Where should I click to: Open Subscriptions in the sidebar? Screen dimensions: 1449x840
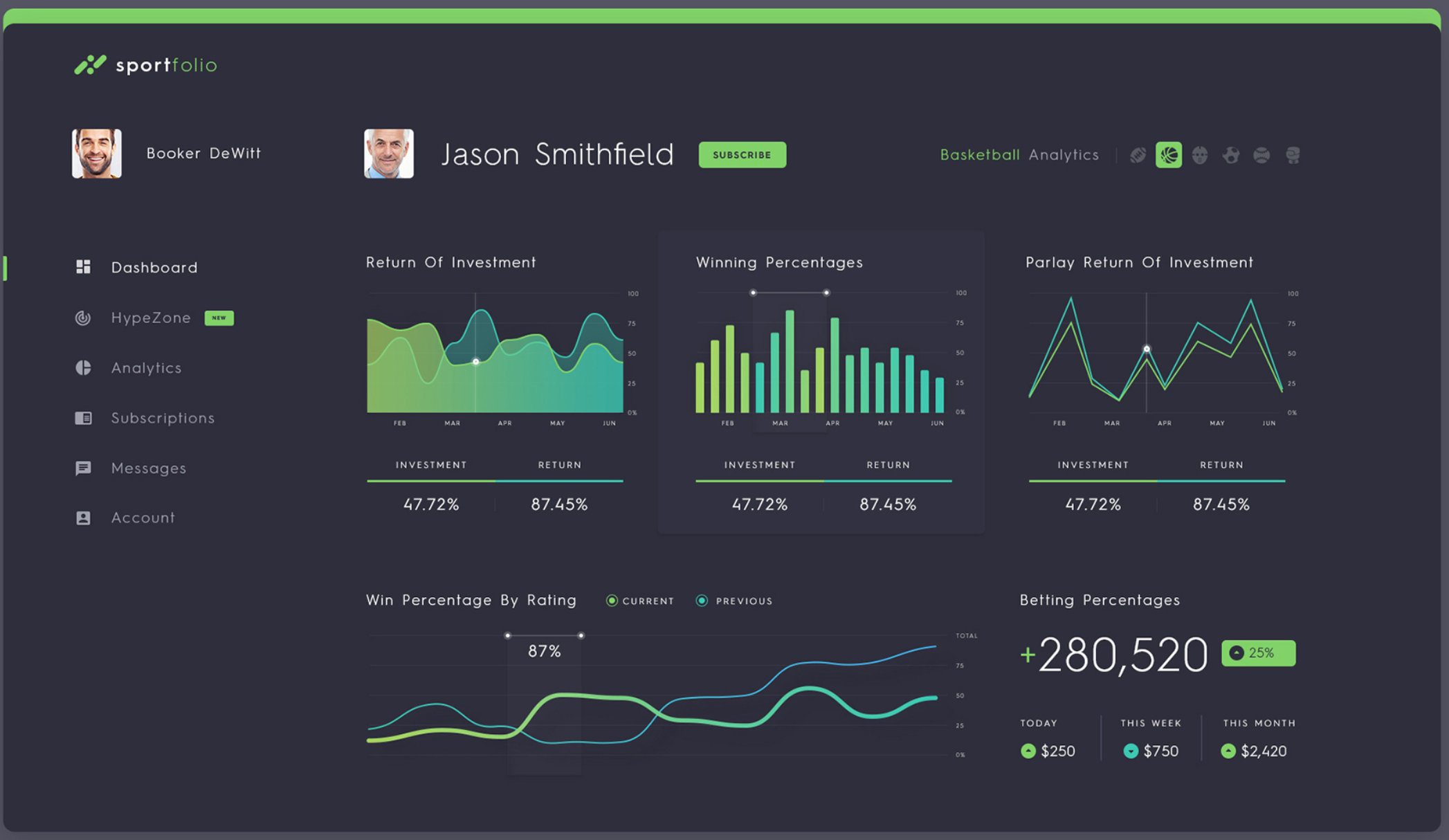(163, 418)
